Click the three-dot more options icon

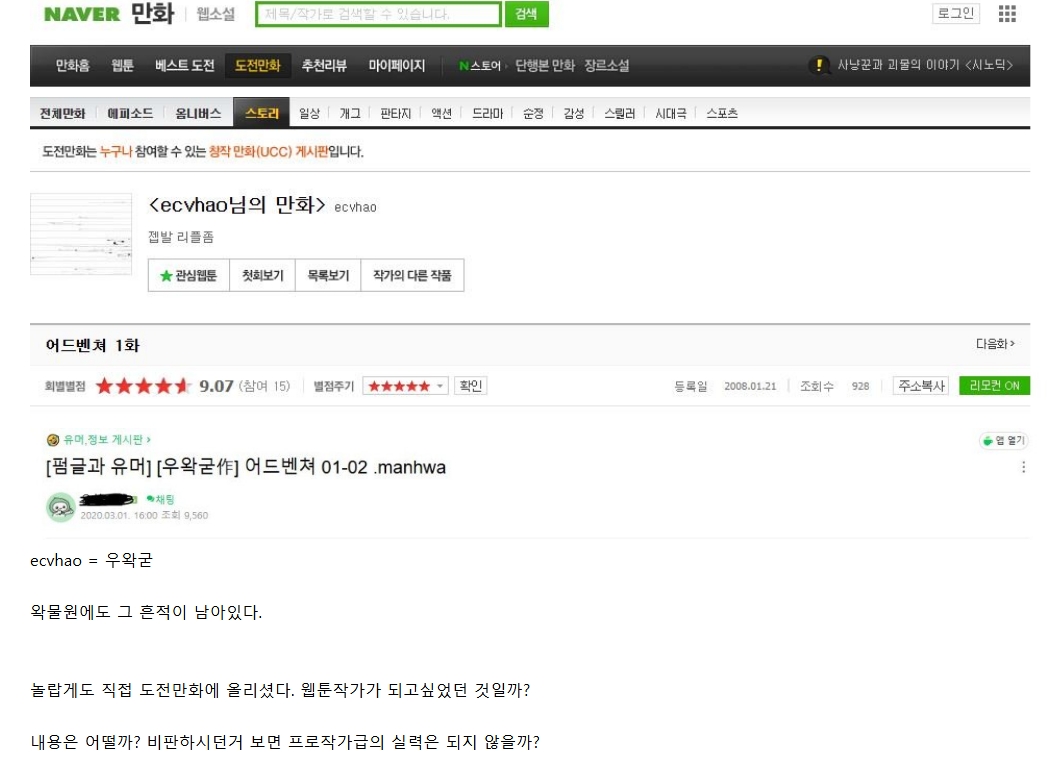(x=1022, y=467)
